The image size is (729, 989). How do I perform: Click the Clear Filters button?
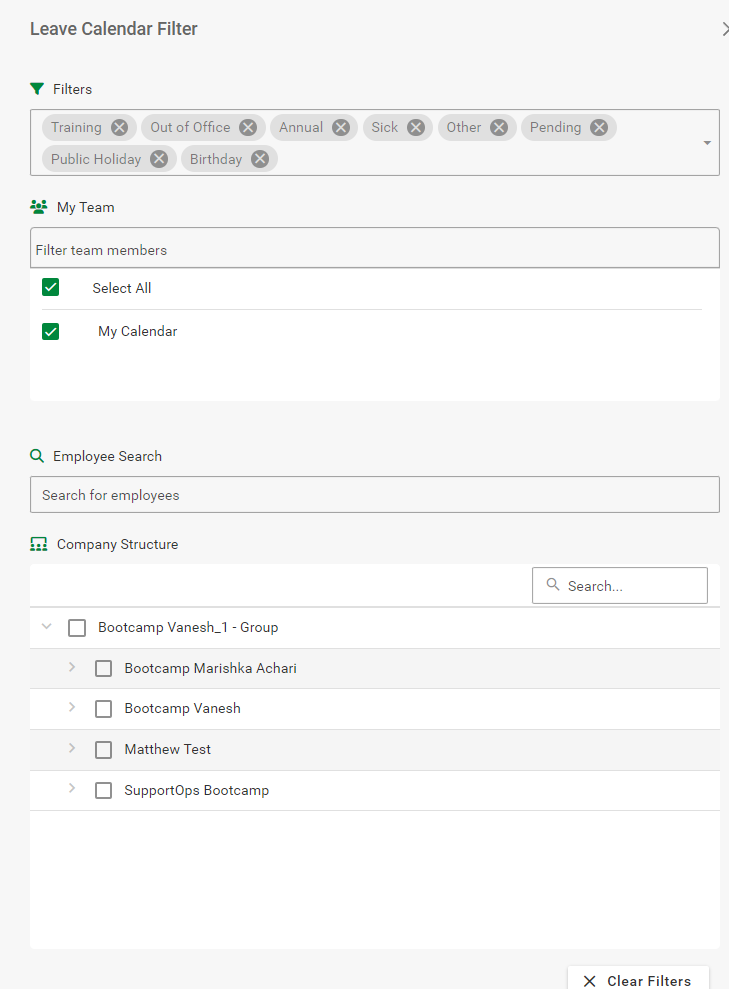click(x=638, y=980)
